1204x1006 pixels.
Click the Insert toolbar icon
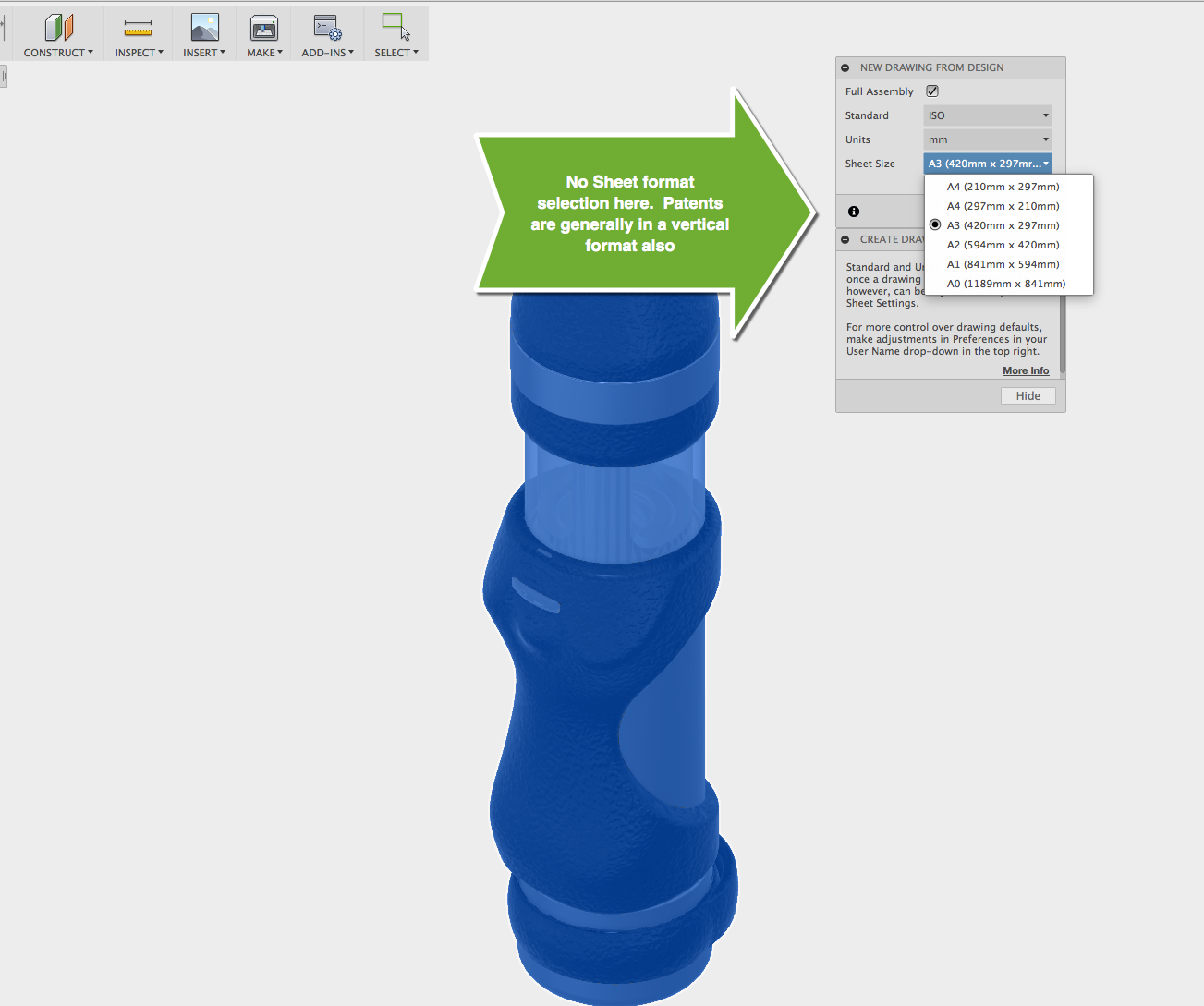[x=202, y=28]
